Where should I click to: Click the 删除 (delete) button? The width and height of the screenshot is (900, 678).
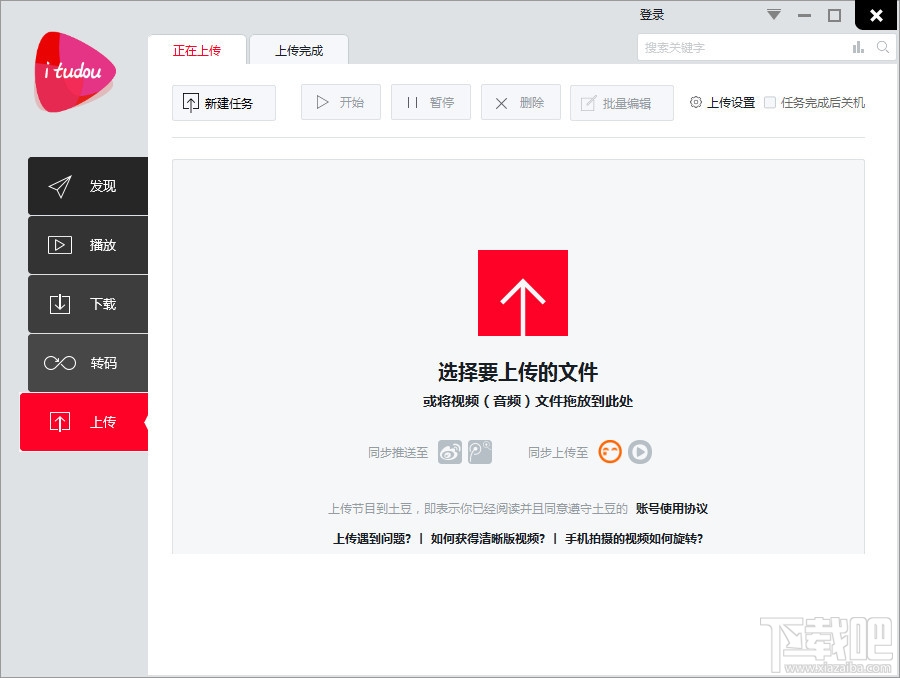[521, 102]
